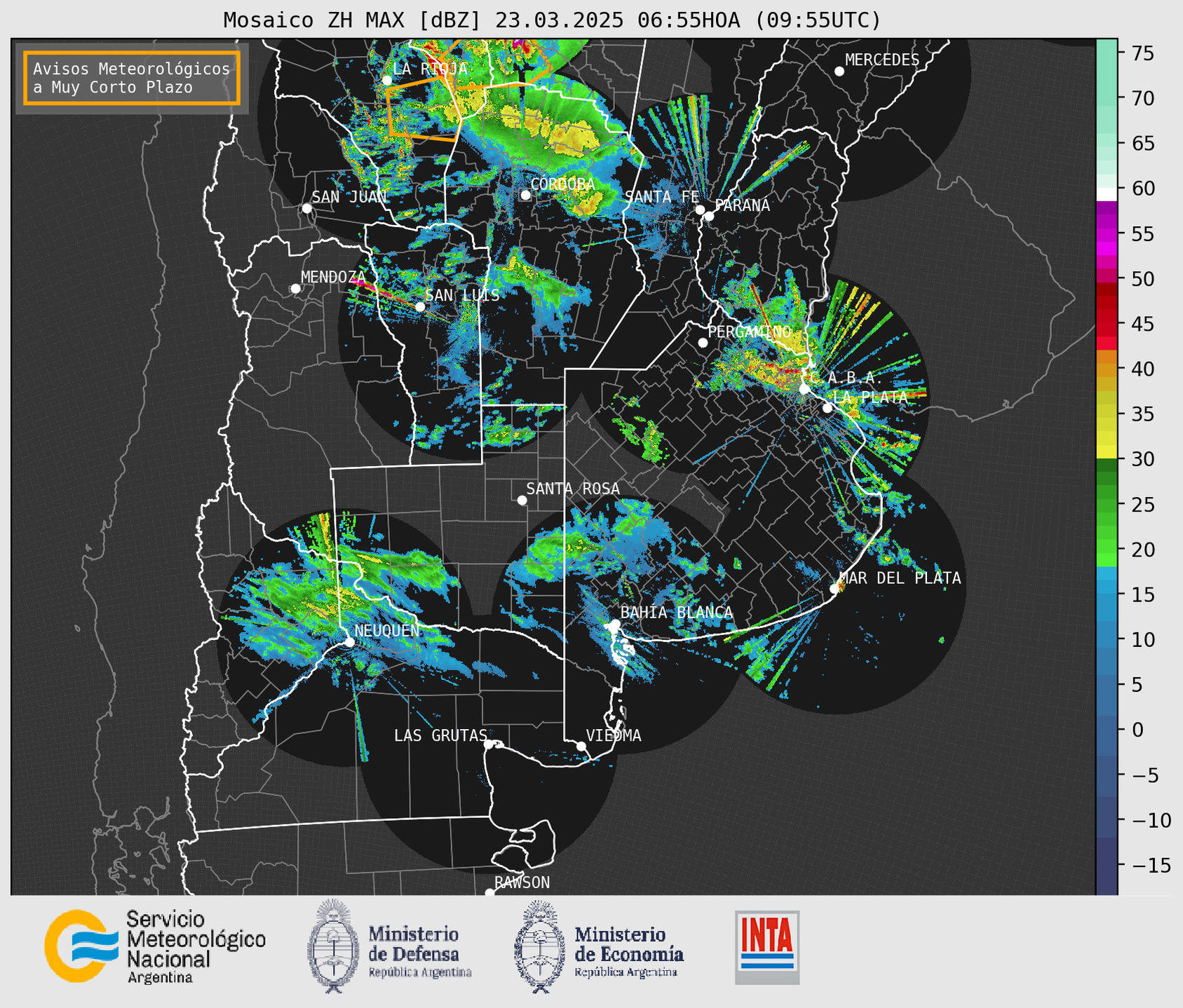The height and width of the screenshot is (1008, 1183).
Task: Click the 0 dBZ value on the color scale
Action: click(1137, 730)
